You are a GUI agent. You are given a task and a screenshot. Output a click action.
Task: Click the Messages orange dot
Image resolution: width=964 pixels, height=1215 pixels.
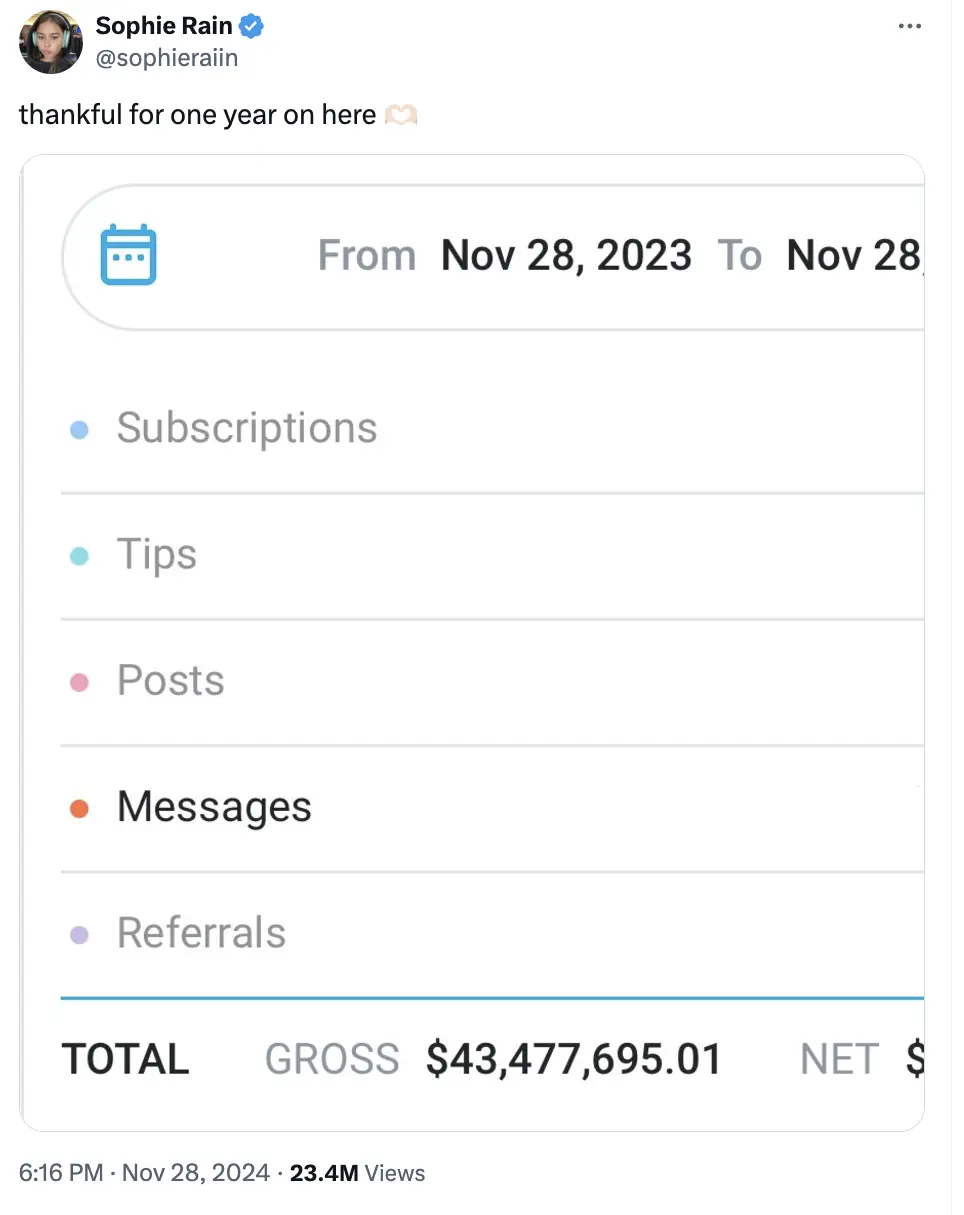[80, 808]
